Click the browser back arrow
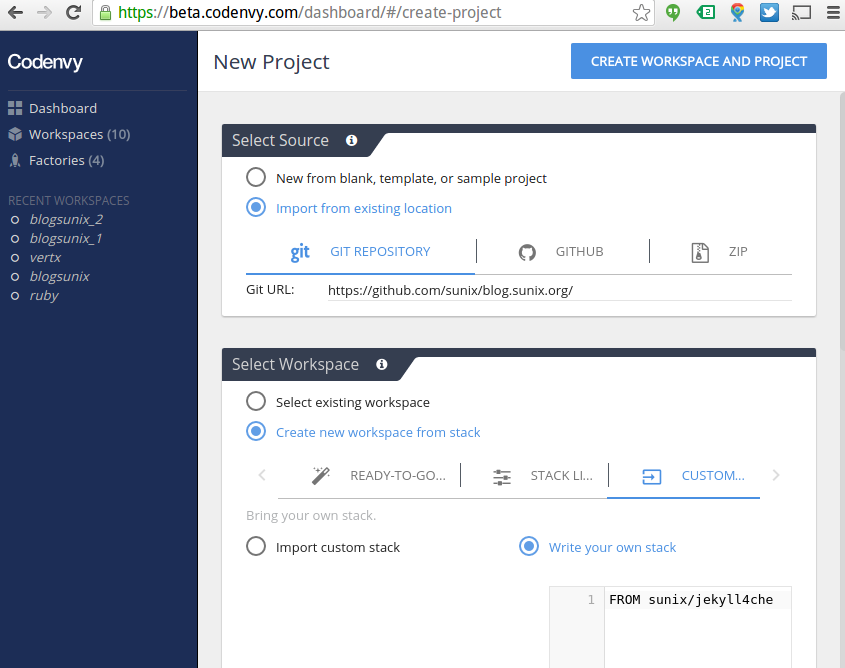 click(x=15, y=12)
